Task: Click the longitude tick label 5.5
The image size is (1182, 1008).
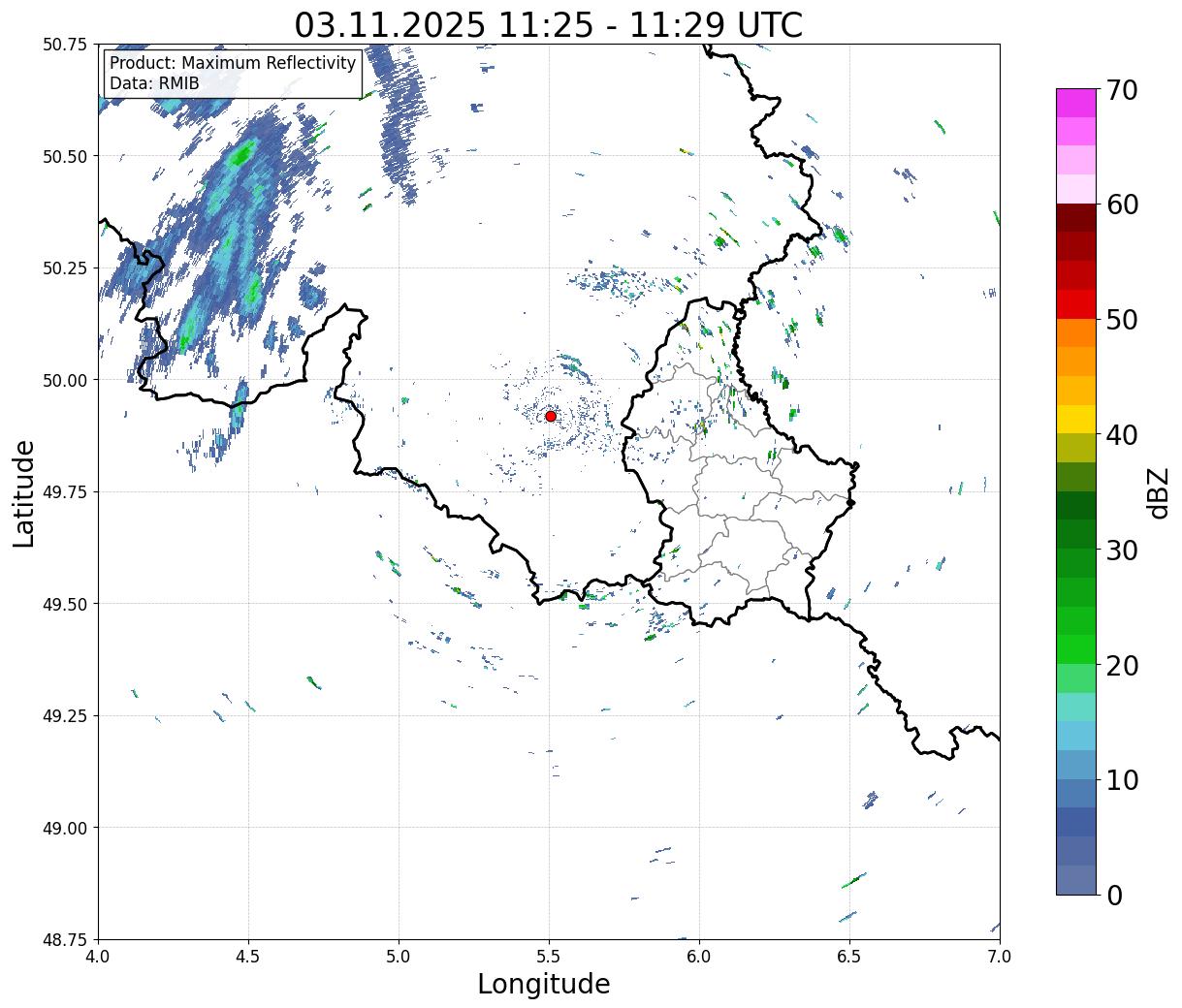Action: [549, 957]
